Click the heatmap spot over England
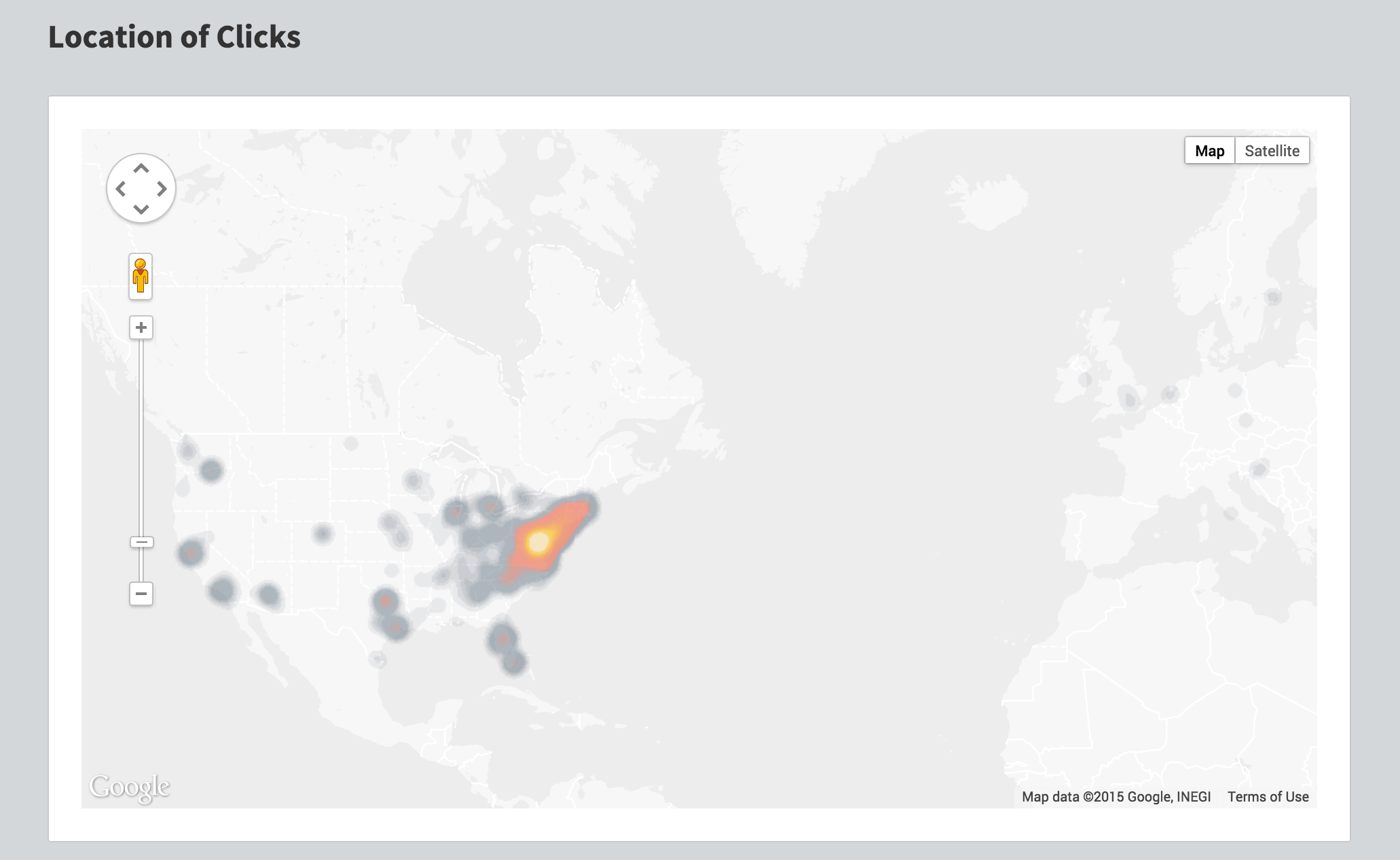Image resolution: width=1400 pixels, height=860 pixels. point(1128,398)
